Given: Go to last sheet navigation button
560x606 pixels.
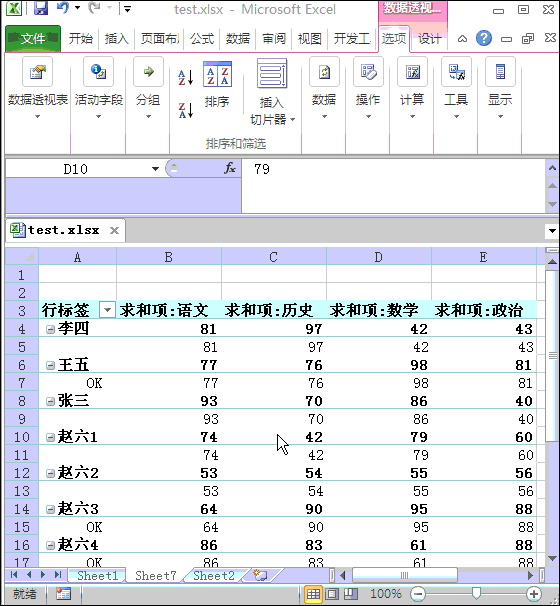Looking at the screenshot, I should 58,575.
